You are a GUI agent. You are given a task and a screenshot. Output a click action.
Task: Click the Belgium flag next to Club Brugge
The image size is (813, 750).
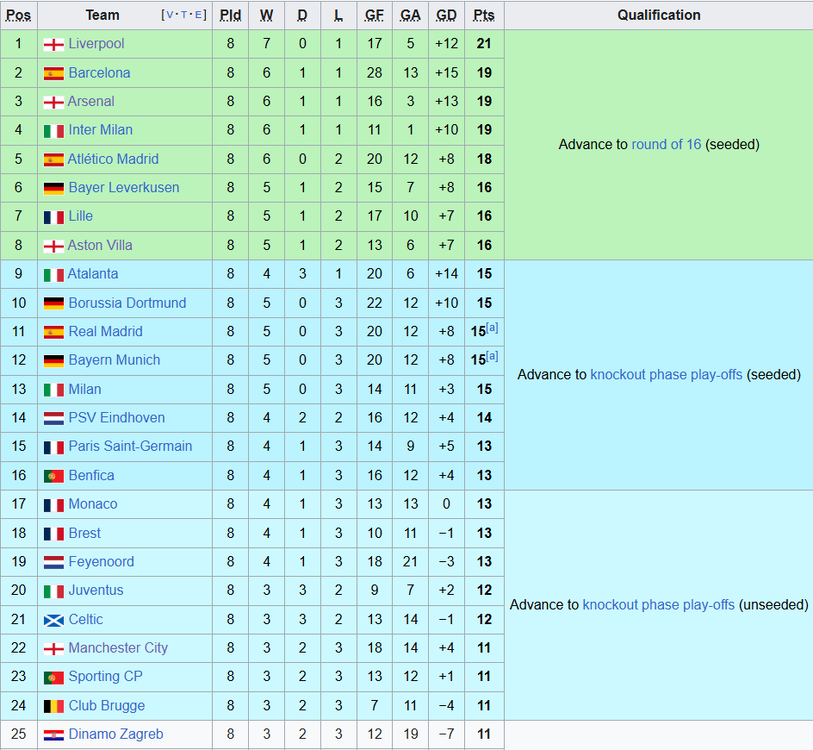[53, 706]
